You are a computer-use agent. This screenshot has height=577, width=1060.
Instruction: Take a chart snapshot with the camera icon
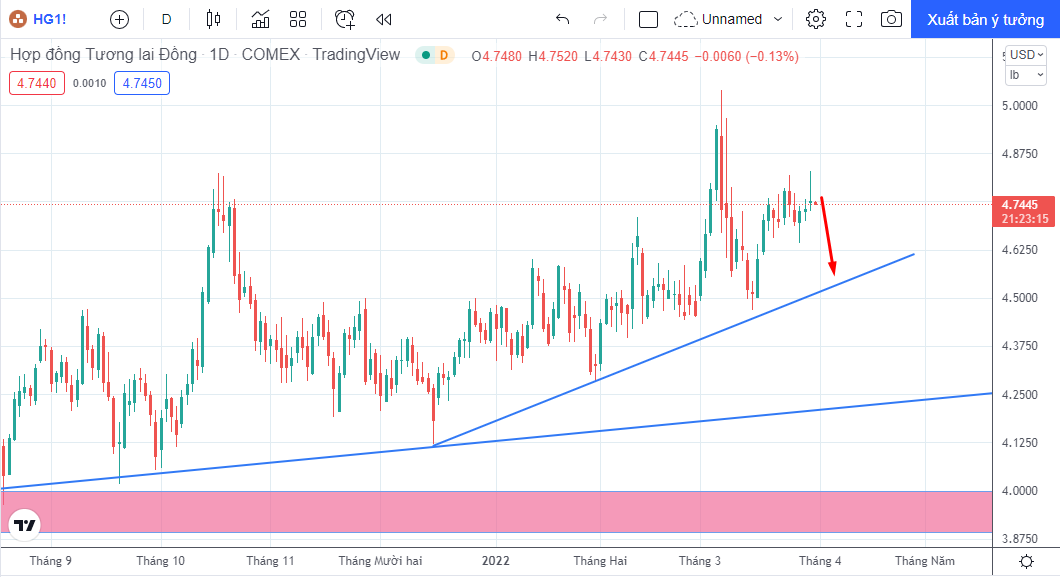tap(891, 19)
